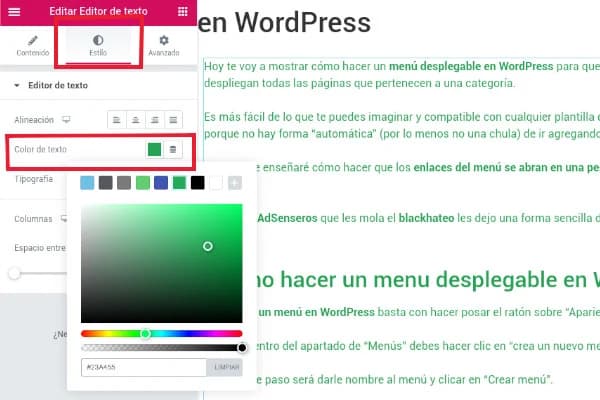
Task: Click the 'hacer un menu desplegable' heading
Action: [x=428, y=280]
